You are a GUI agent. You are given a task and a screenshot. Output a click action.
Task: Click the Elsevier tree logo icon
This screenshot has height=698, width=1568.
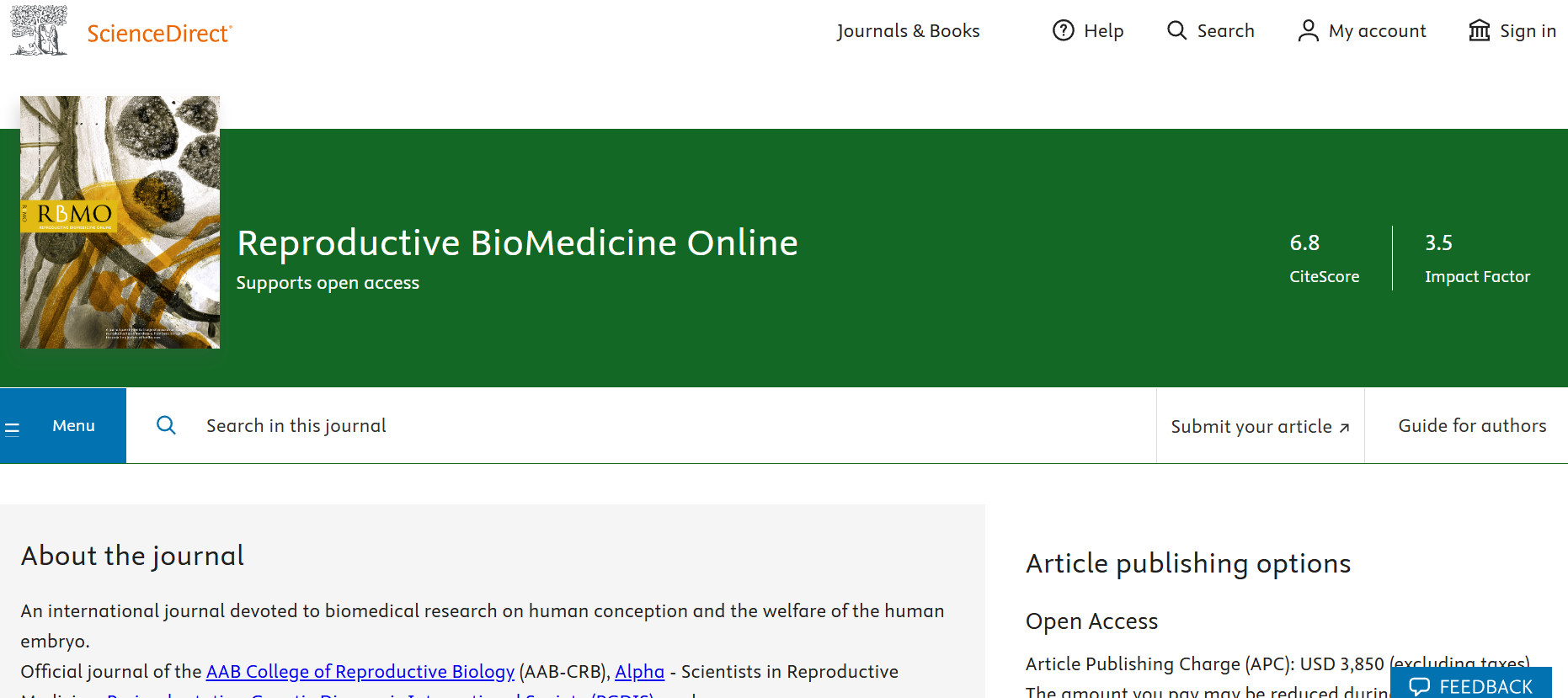[39, 31]
